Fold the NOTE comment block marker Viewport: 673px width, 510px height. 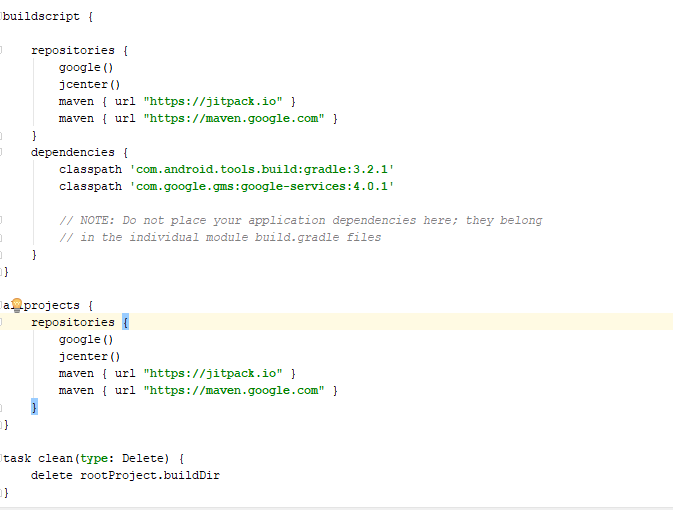(x=1, y=220)
